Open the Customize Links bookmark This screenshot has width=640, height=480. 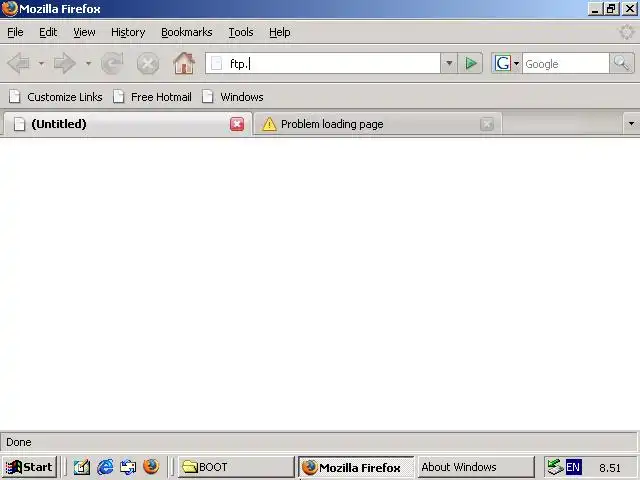pos(56,97)
